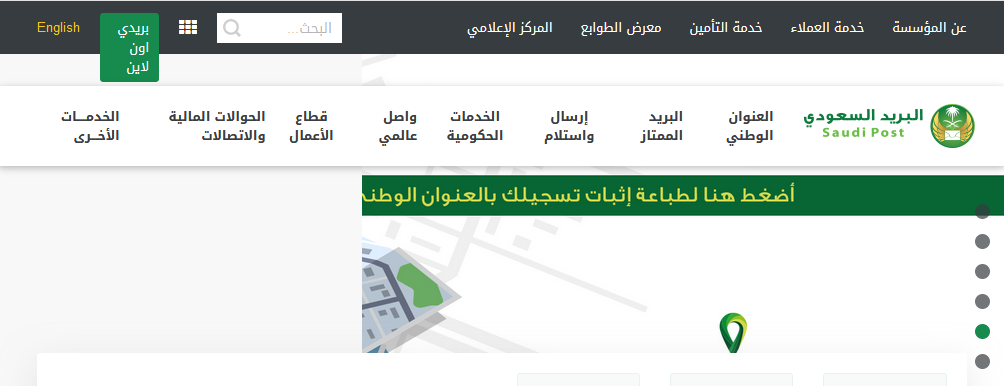Open قطاع الأعمال navigation item
Image resolution: width=1004 pixels, height=386 pixels.
pyautogui.click(x=311, y=126)
